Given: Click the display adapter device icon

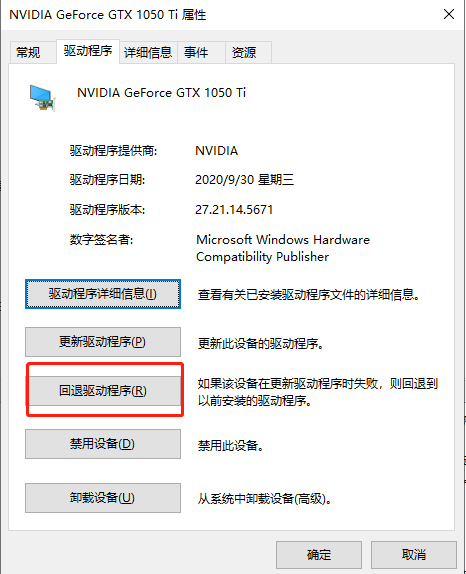Looking at the screenshot, I should click(42, 98).
